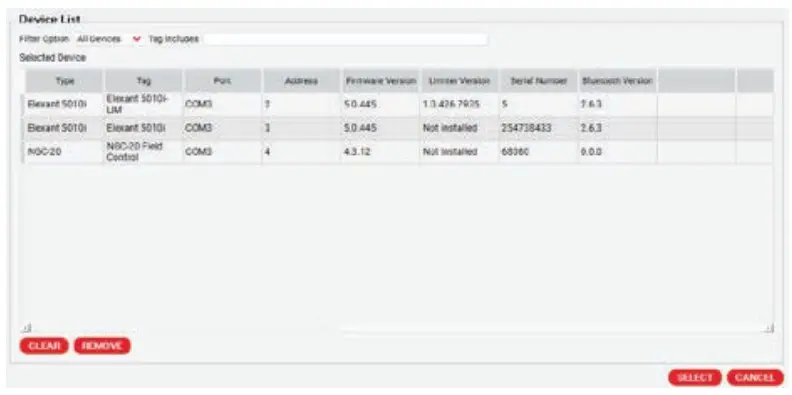Confirm with the SELECT button
The height and width of the screenshot is (395, 792).
click(695, 377)
